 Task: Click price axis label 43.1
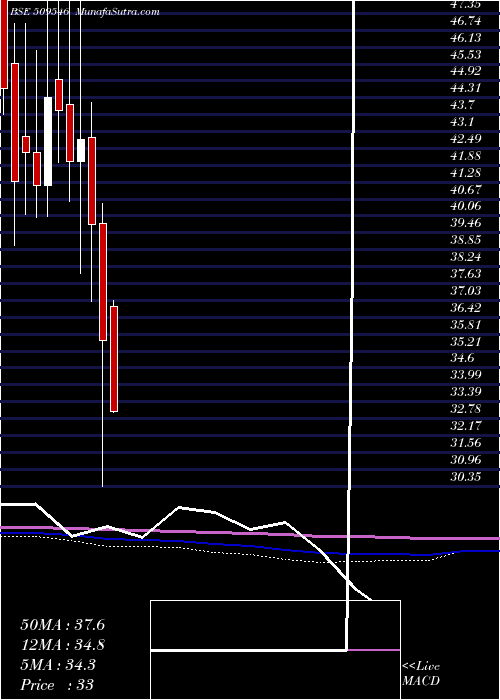(463, 122)
